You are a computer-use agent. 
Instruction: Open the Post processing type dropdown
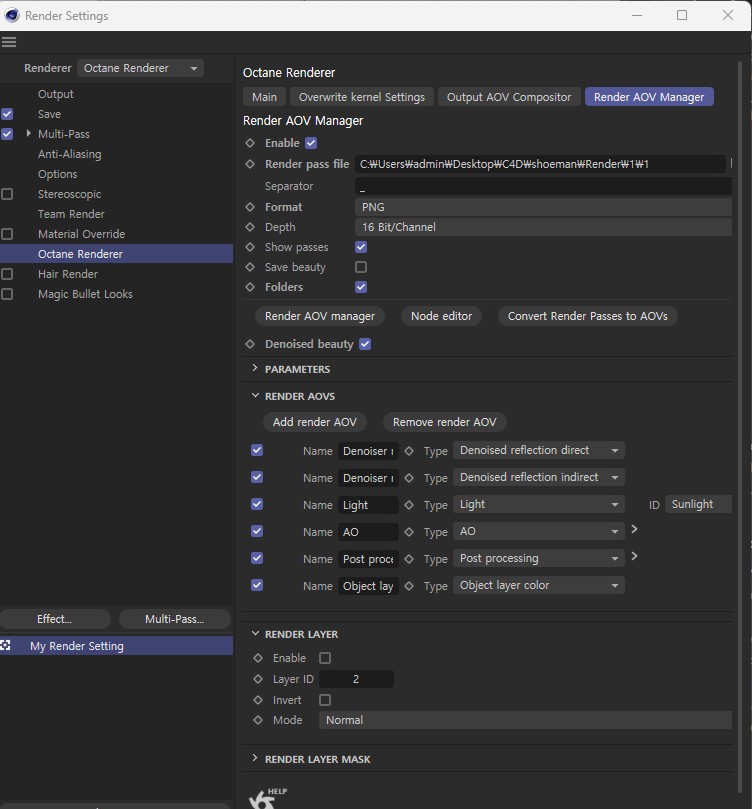tap(539, 558)
